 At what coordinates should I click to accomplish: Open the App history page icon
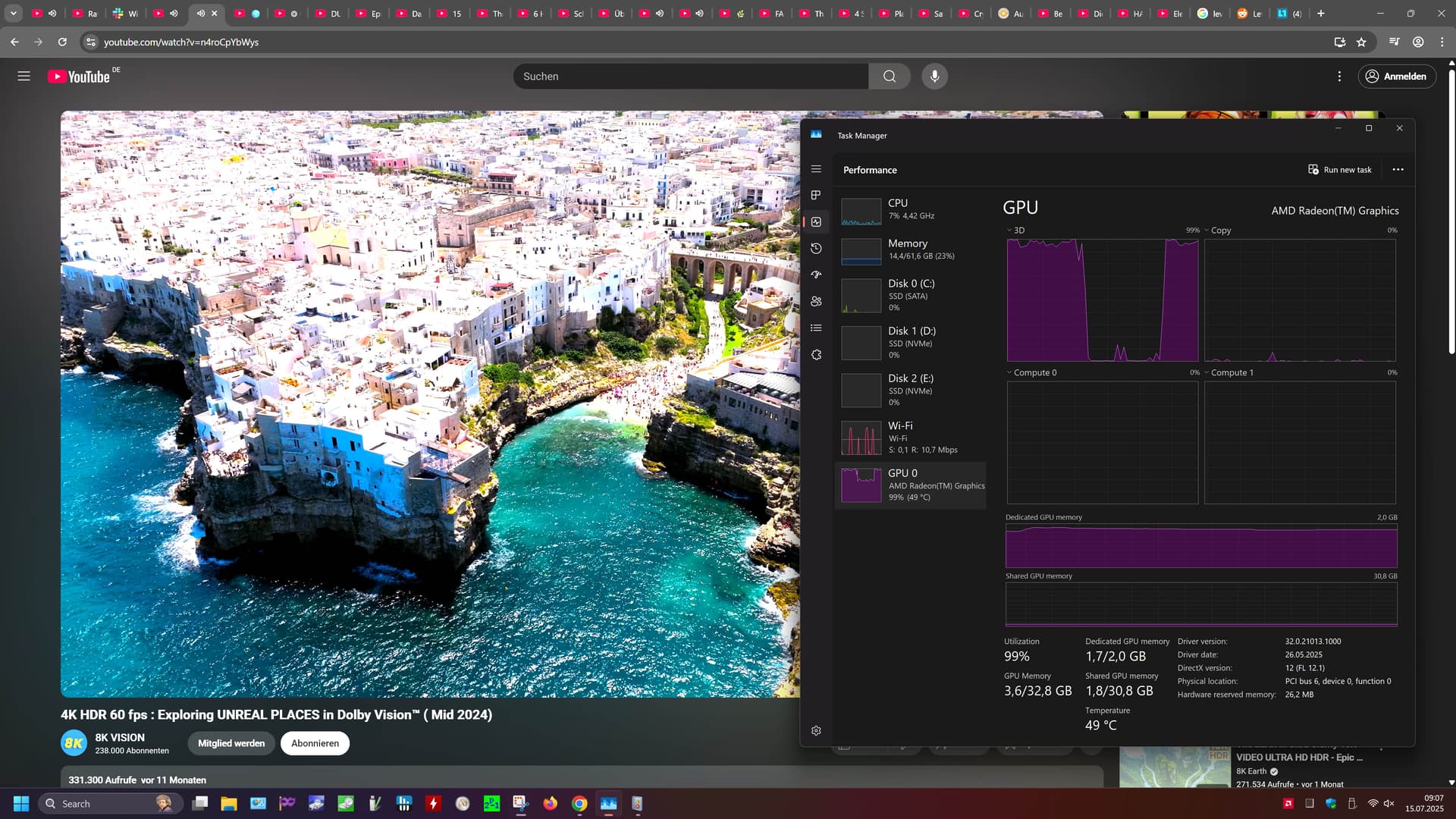[816, 249]
